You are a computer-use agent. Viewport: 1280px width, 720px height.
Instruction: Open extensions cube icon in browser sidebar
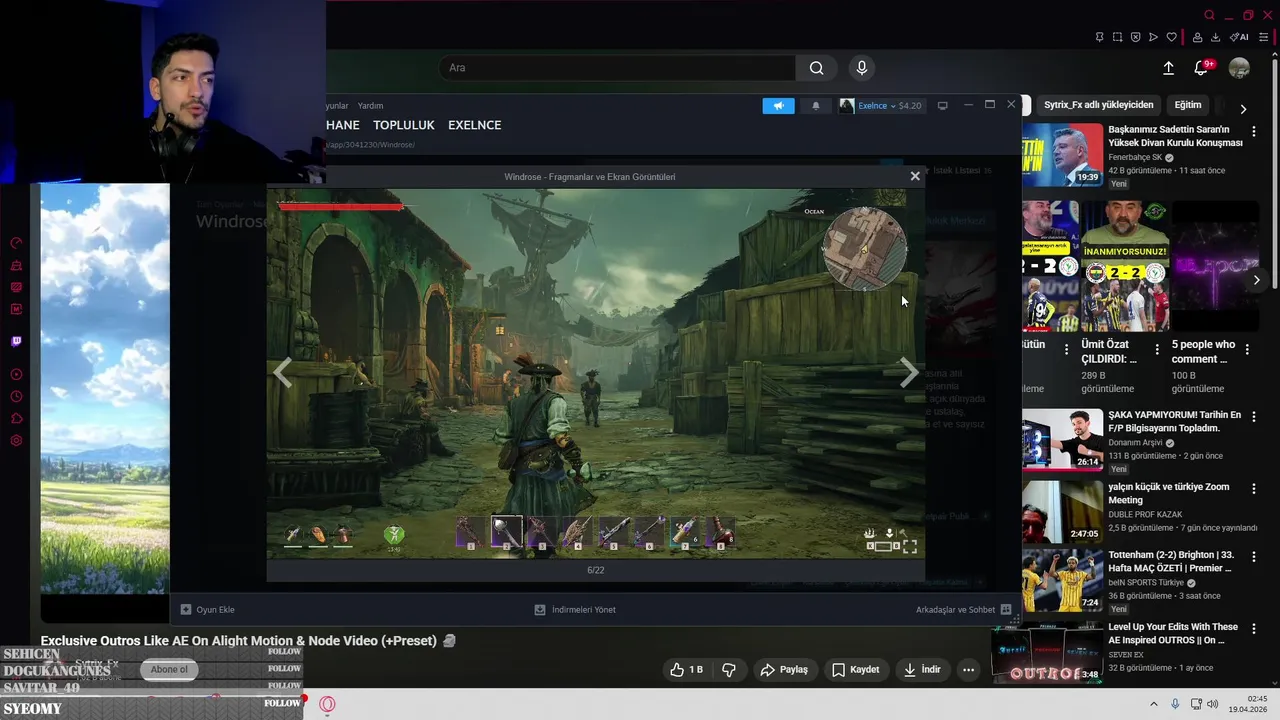[16, 418]
